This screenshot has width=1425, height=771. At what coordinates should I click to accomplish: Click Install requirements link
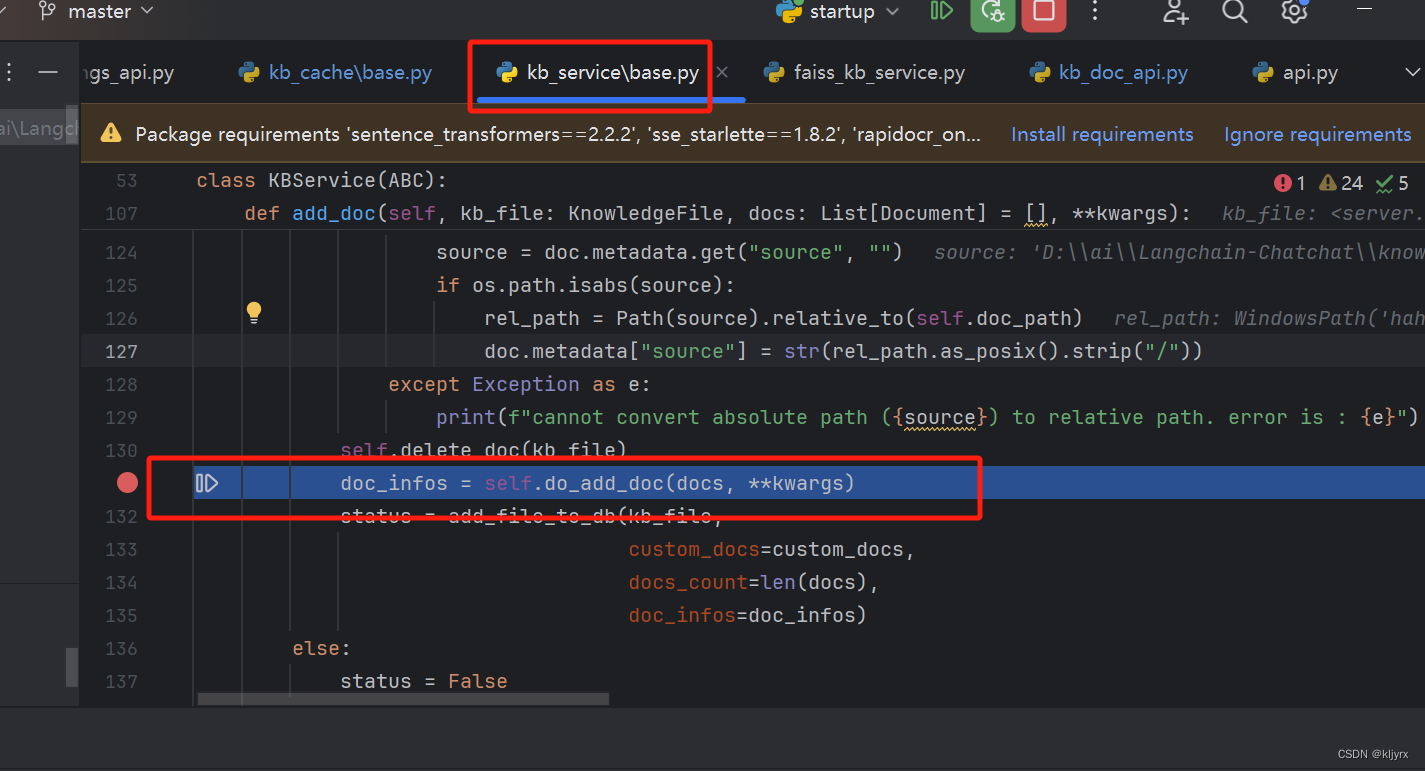(1102, 134)
